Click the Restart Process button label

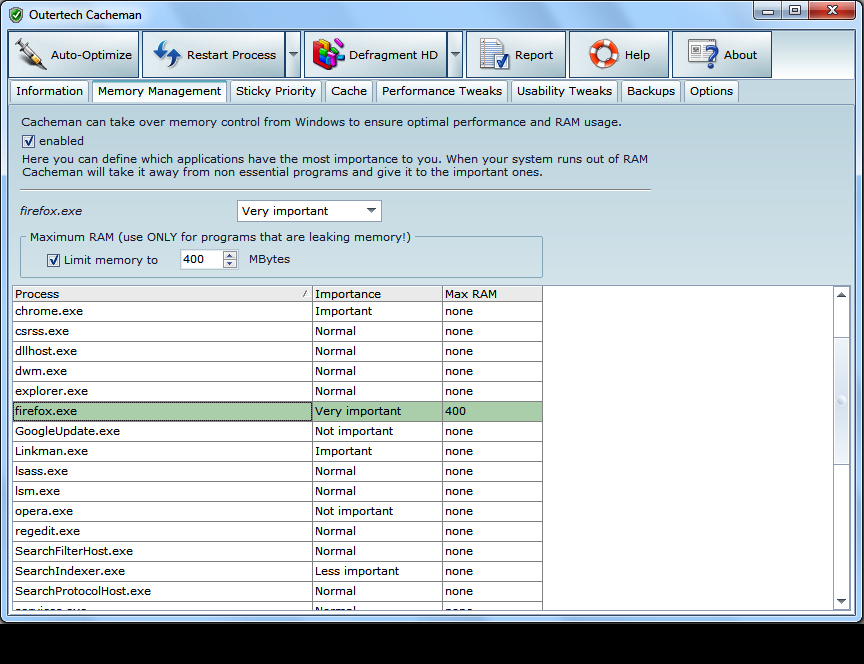pyautogui.click(x=231, y=55)
